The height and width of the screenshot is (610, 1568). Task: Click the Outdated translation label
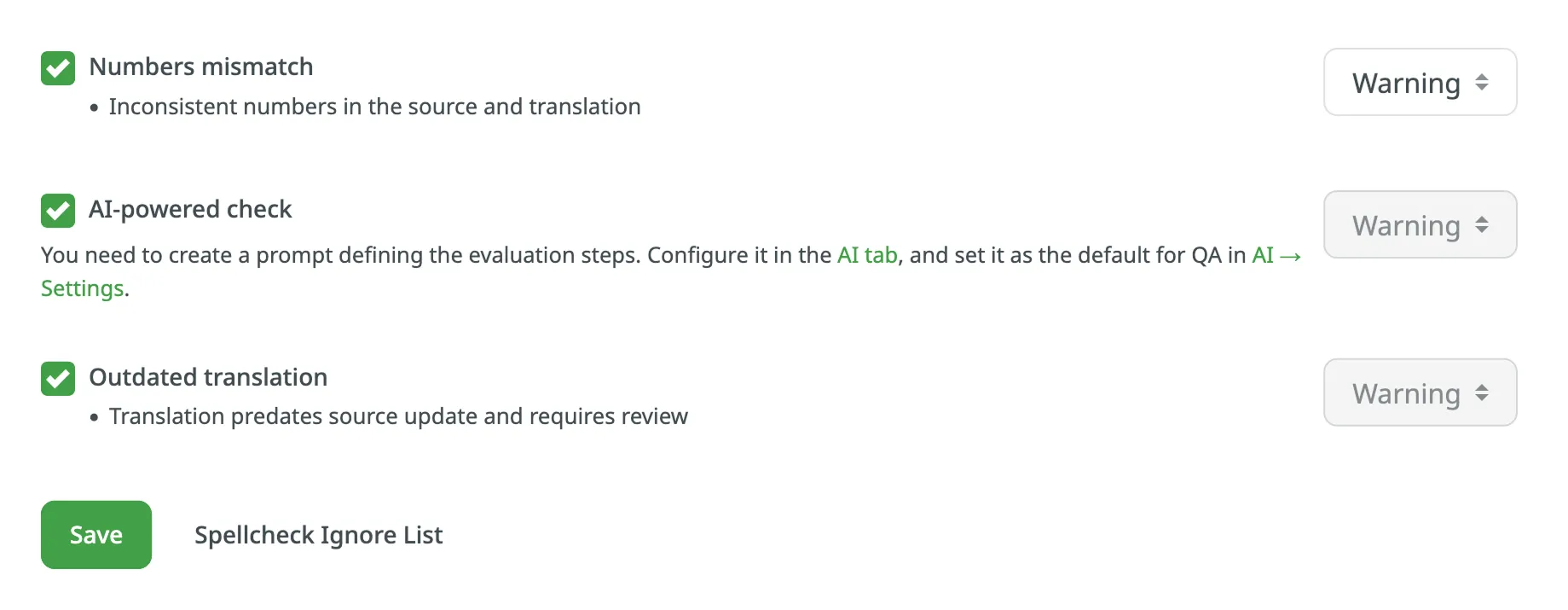208,377
